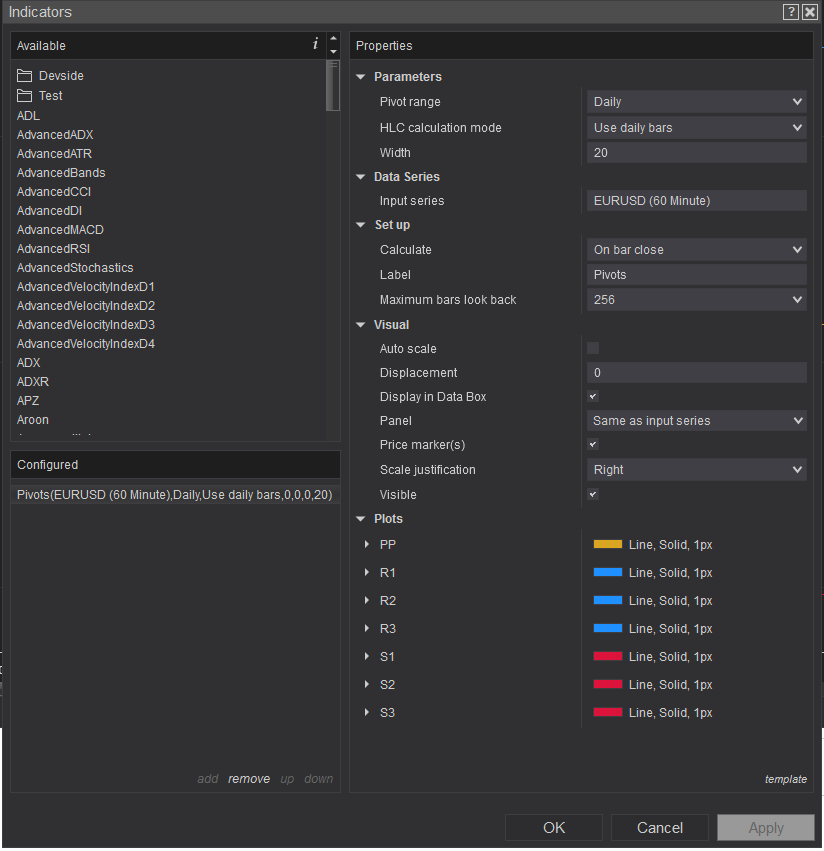Image resolution: width=824 pixels, height=851 pixels.
Task: Uncheck Display in Data Box
Action: click(593, 396)
